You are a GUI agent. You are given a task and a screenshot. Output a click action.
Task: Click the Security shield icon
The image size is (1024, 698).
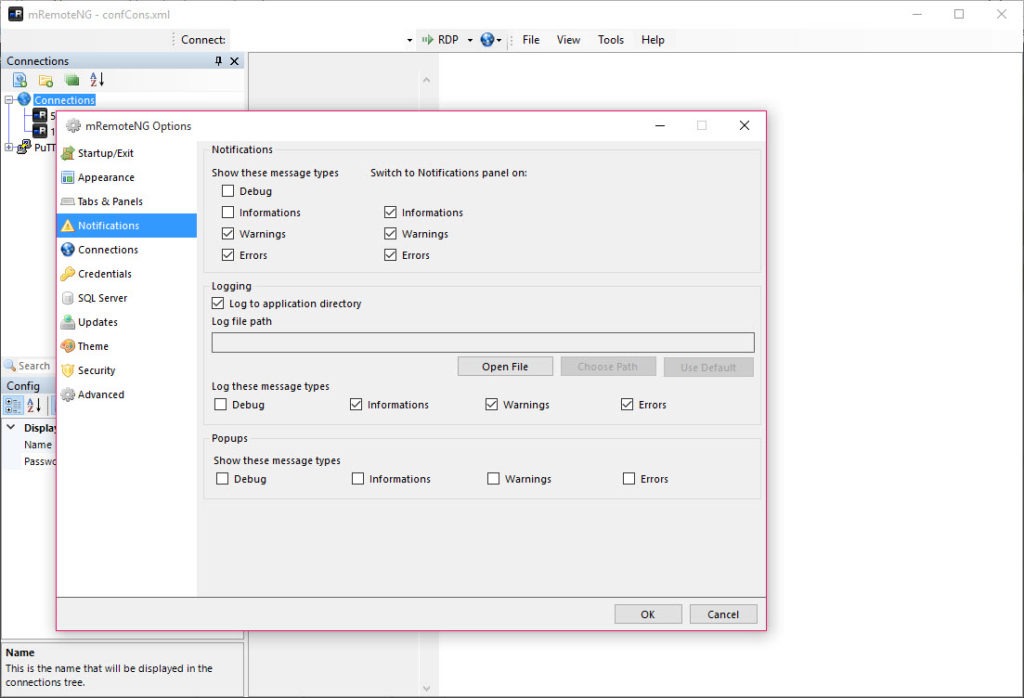click(x=67, y=370)
